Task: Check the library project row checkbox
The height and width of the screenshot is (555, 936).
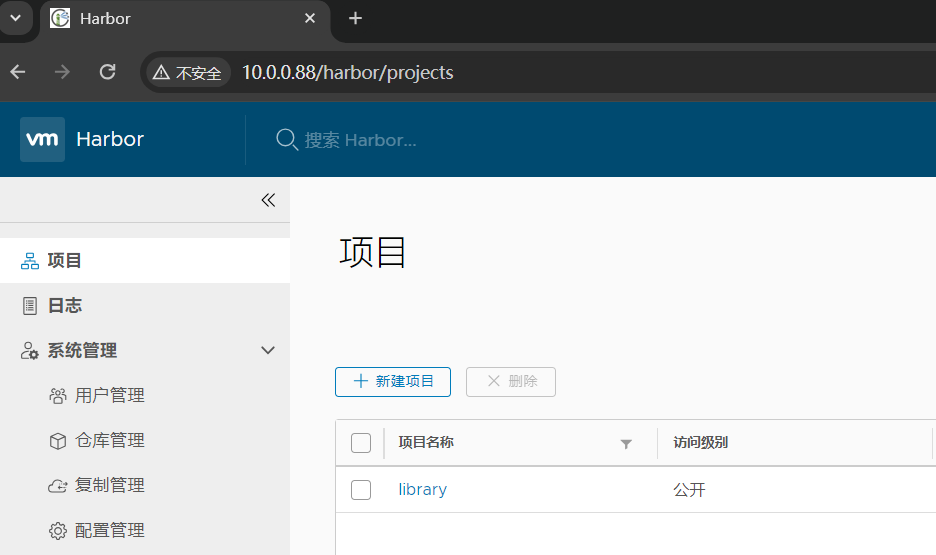Action: pyautogui.click(x=361, y=490)
